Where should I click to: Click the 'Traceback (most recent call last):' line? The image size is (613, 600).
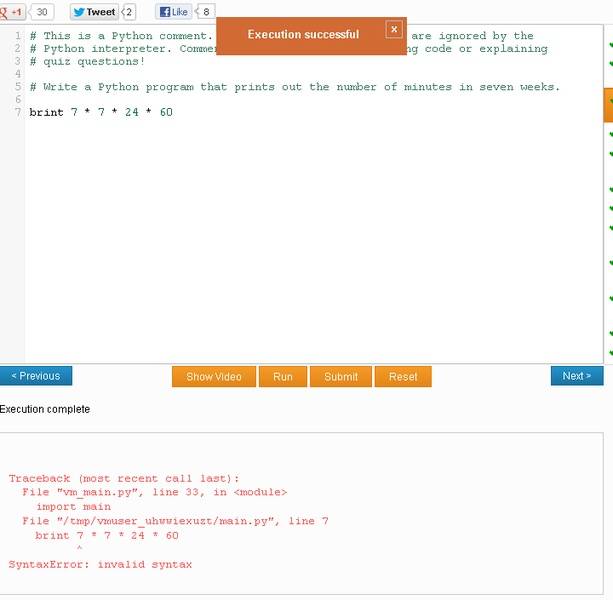tap(124, 478)
